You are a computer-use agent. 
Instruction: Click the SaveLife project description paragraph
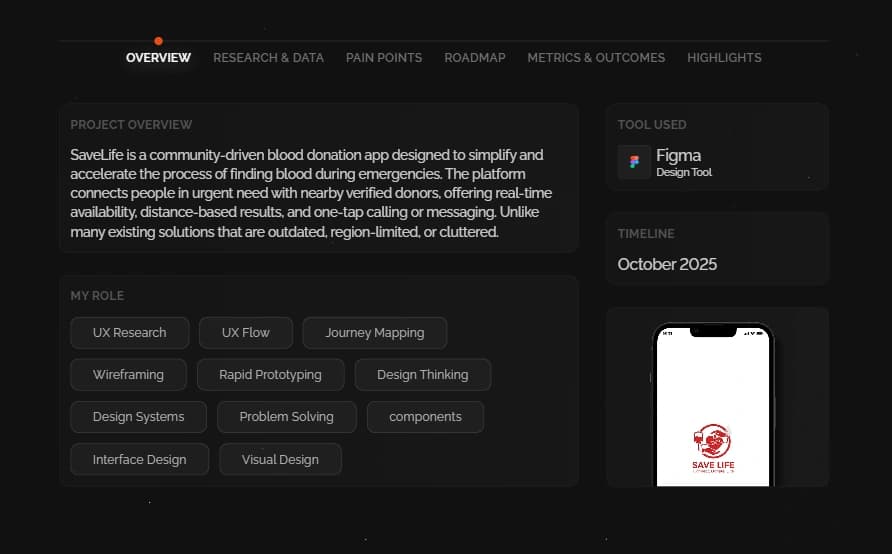(x=311, y=193)
